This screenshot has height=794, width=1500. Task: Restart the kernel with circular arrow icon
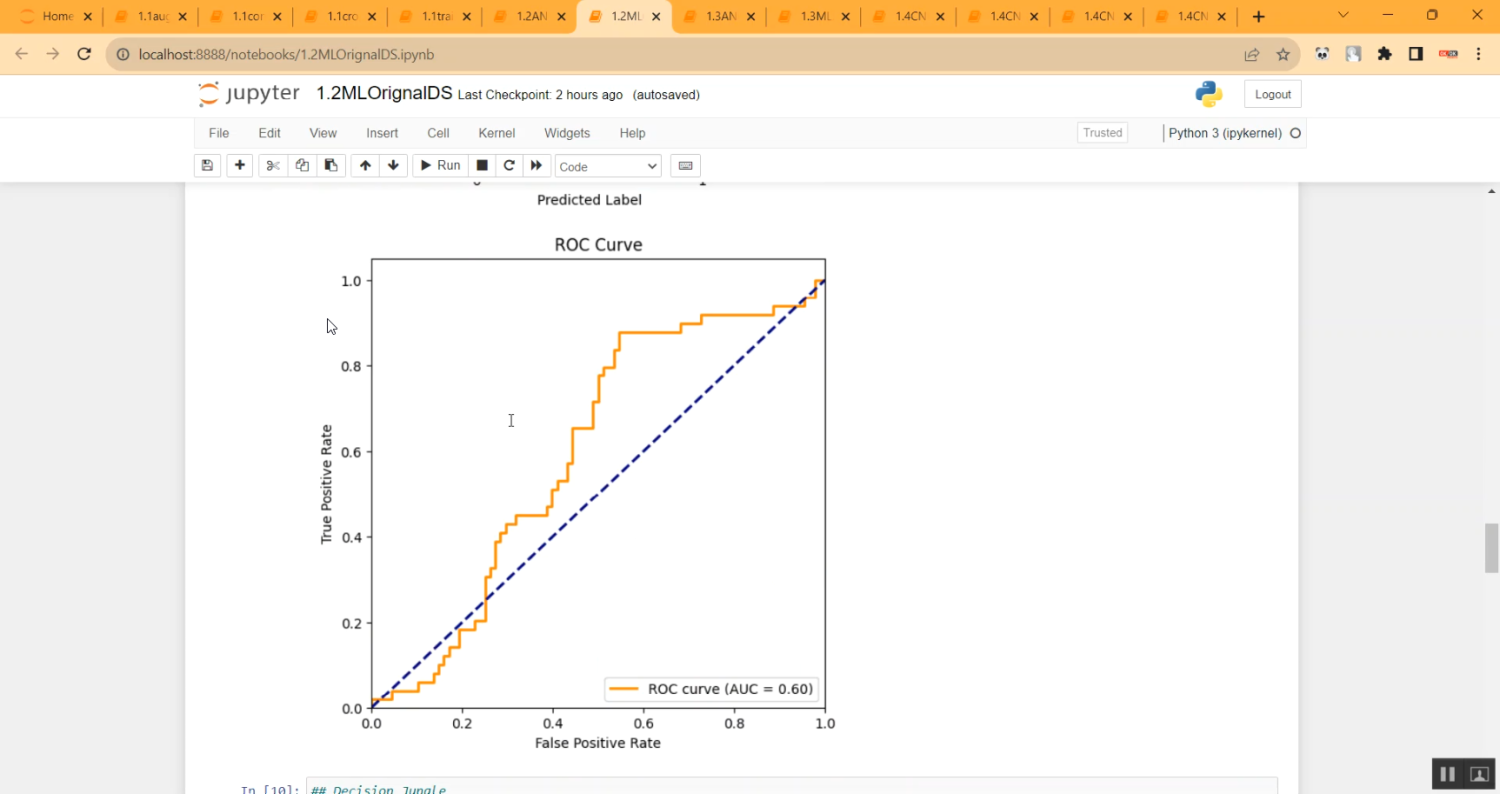pos(509,166)
